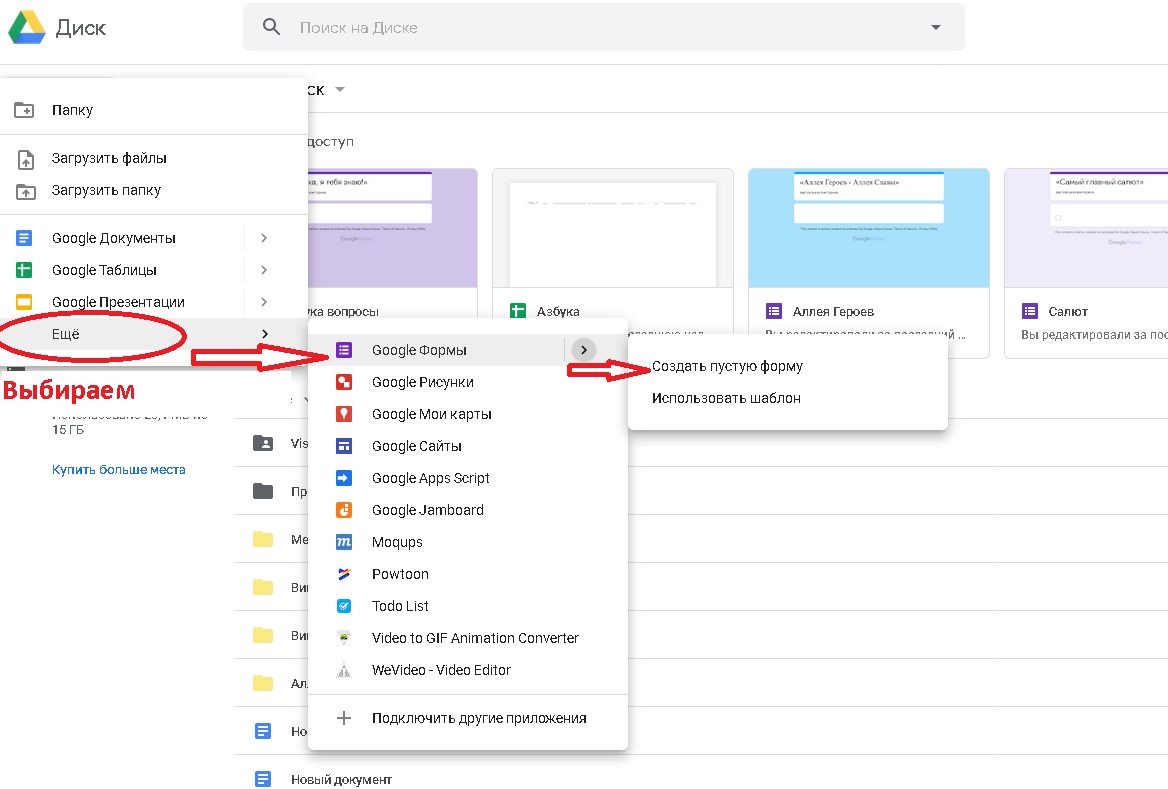
Task: Click the Азбука spreadsheet file icon
Action: click(518, 311)
